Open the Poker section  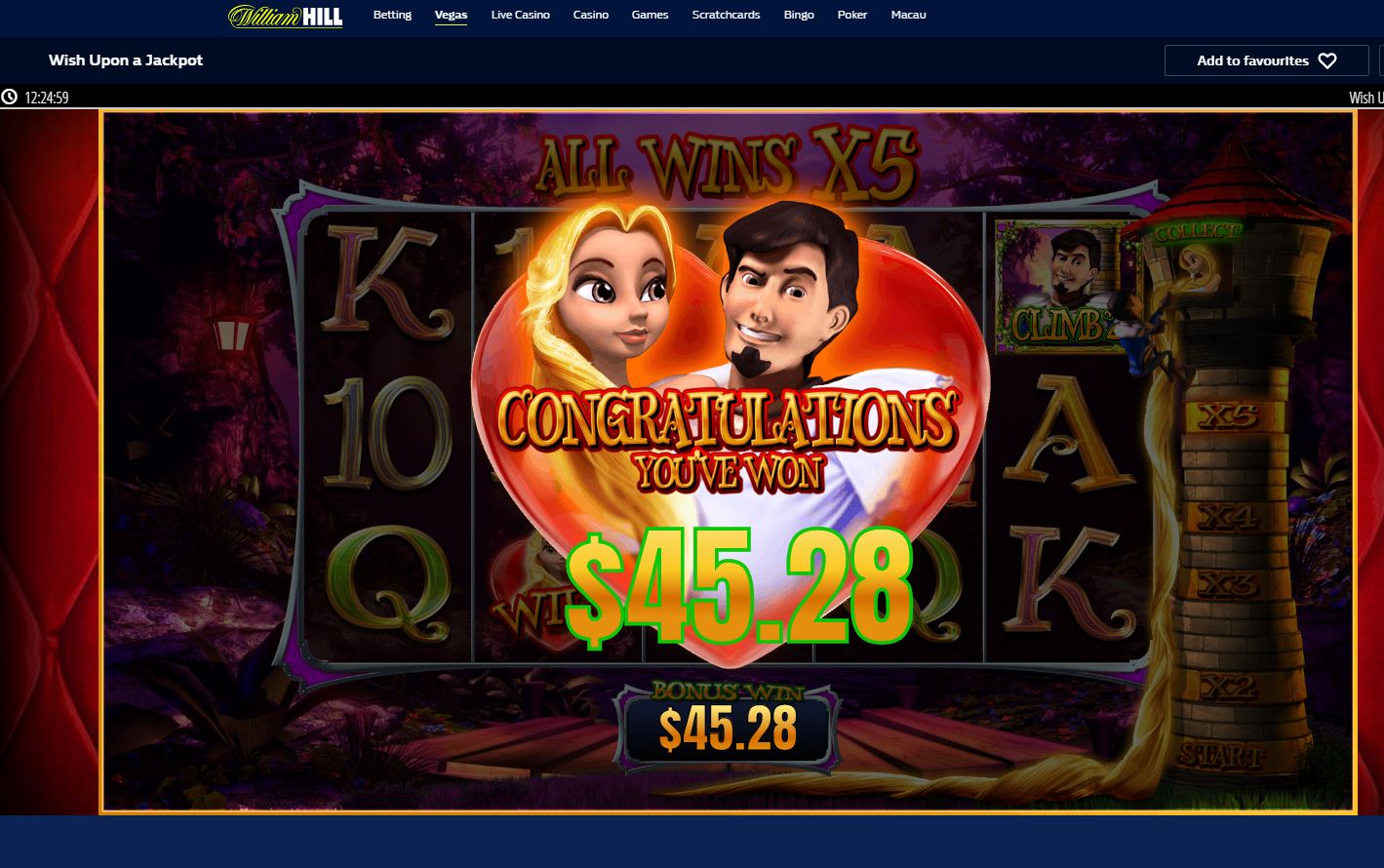pyautogui.click(x=852, y=15)
